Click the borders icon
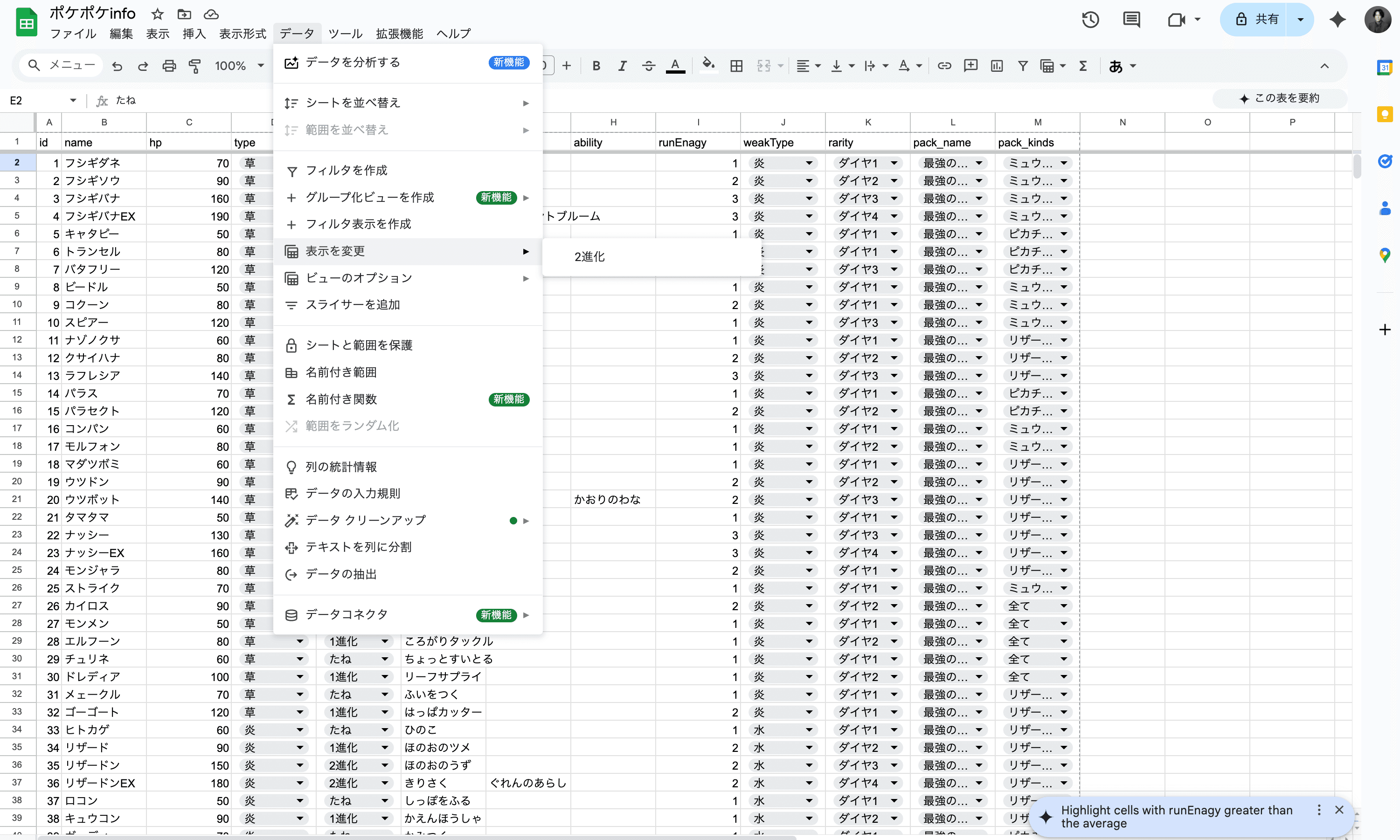This screenshot has width=1400, height=840. point(736,66)
